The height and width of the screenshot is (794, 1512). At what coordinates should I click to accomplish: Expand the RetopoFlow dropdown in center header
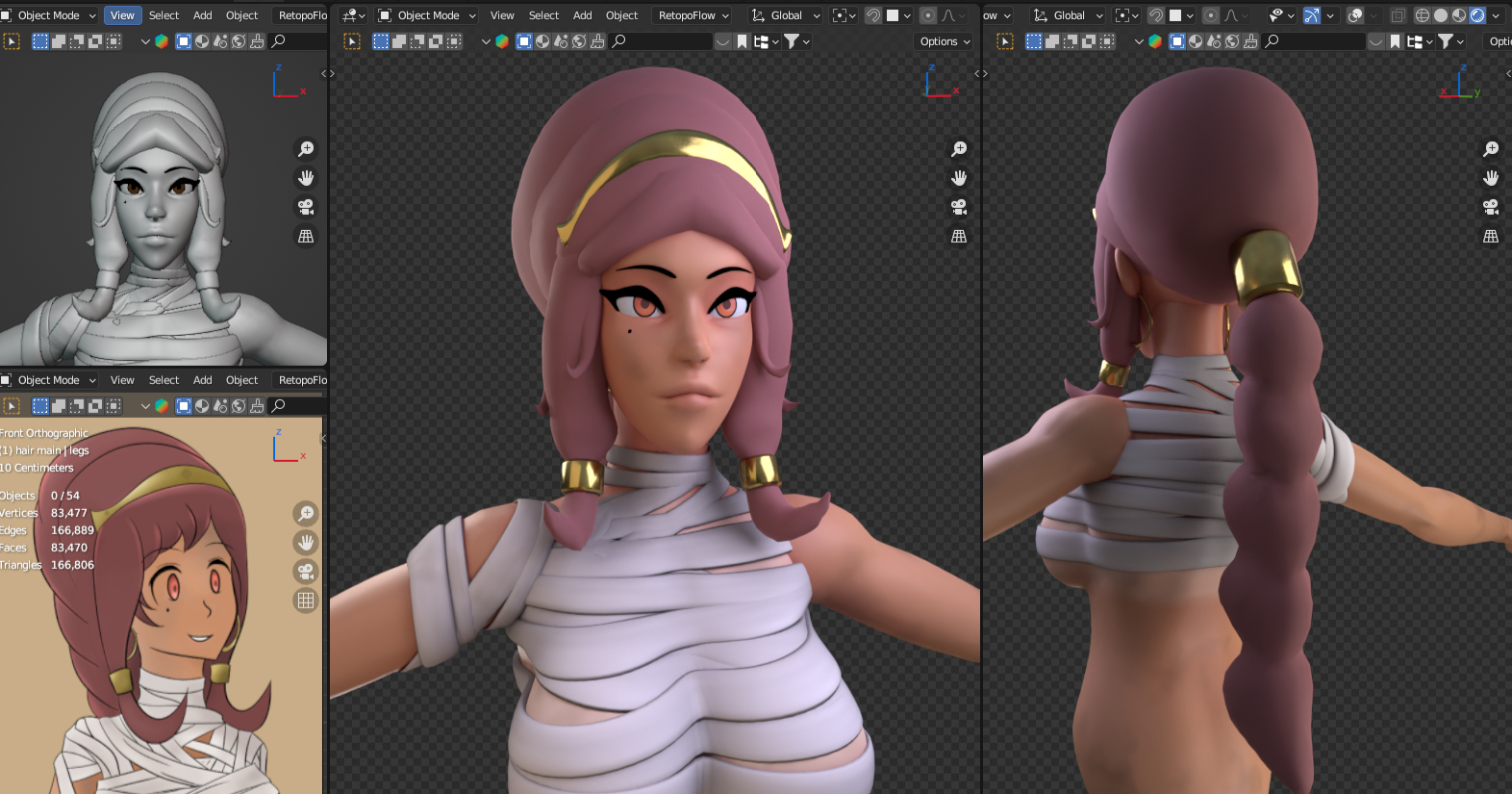[x=693, y=15]
